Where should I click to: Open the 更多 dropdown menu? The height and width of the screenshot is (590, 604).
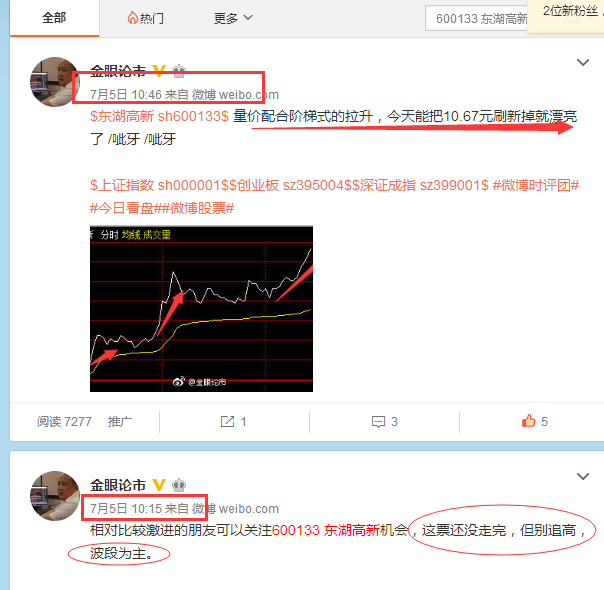click(x=233, y=18)
